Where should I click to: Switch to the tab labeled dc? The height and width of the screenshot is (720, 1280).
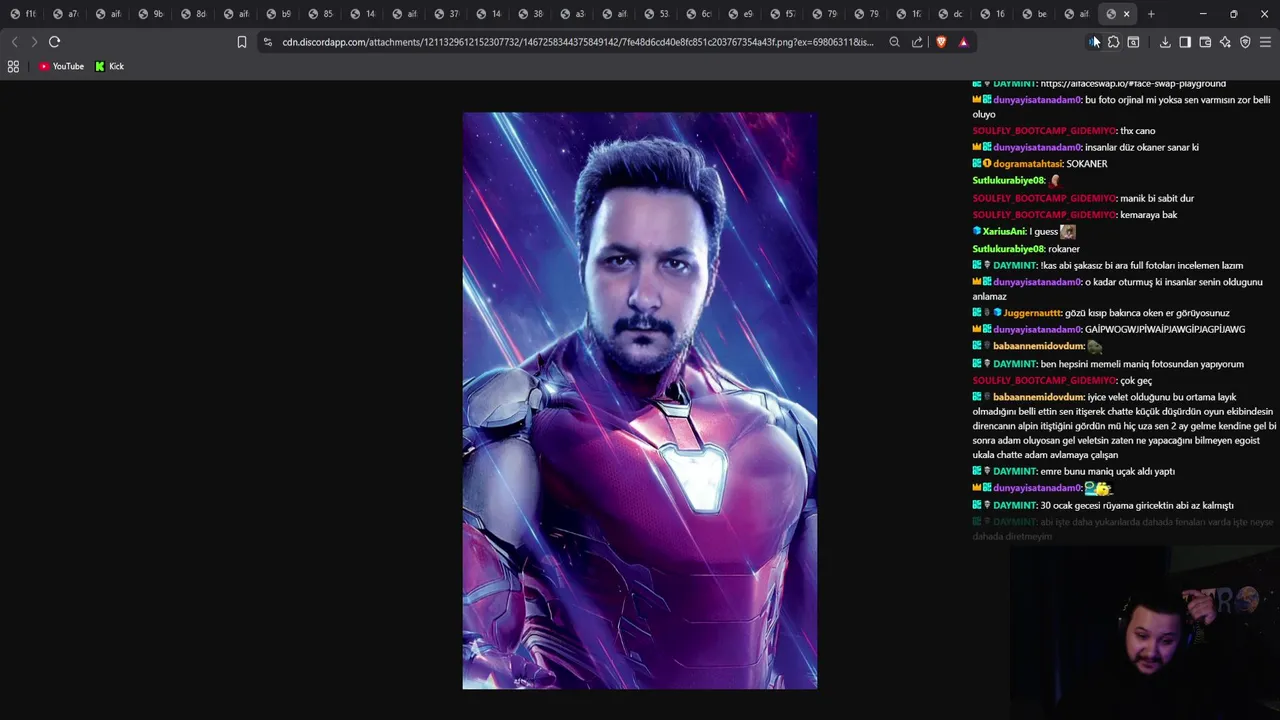point(951,14)
